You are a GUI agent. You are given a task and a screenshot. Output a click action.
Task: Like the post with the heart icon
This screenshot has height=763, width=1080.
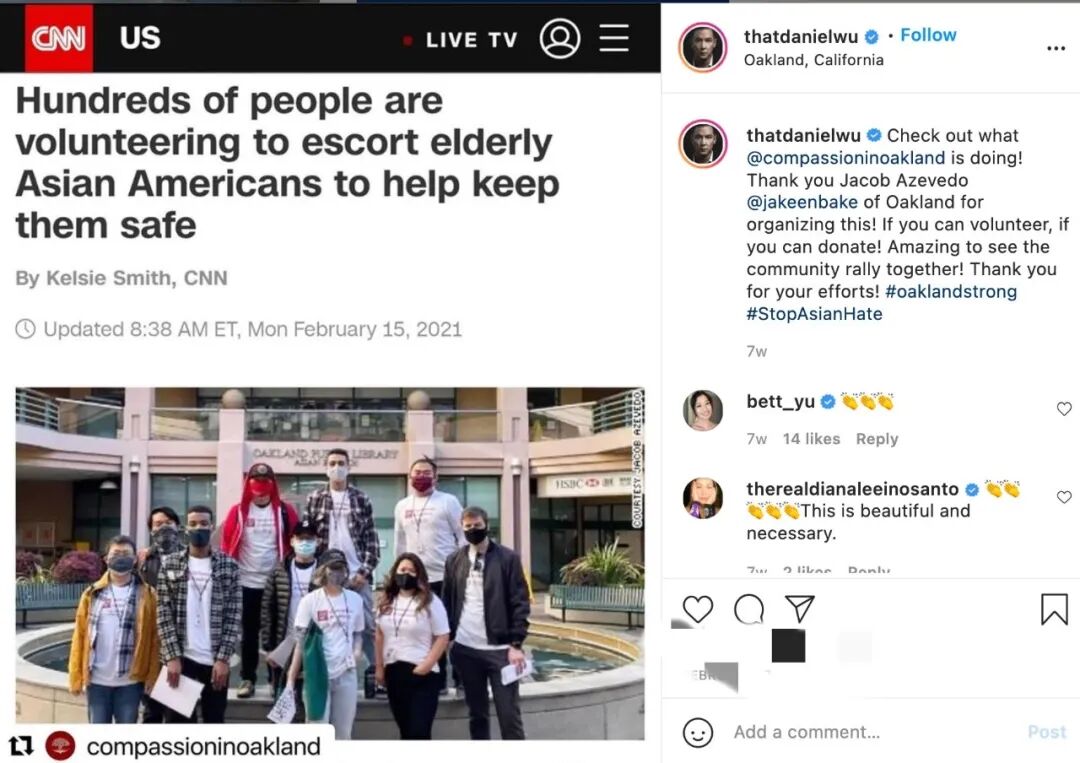point(698,609)
